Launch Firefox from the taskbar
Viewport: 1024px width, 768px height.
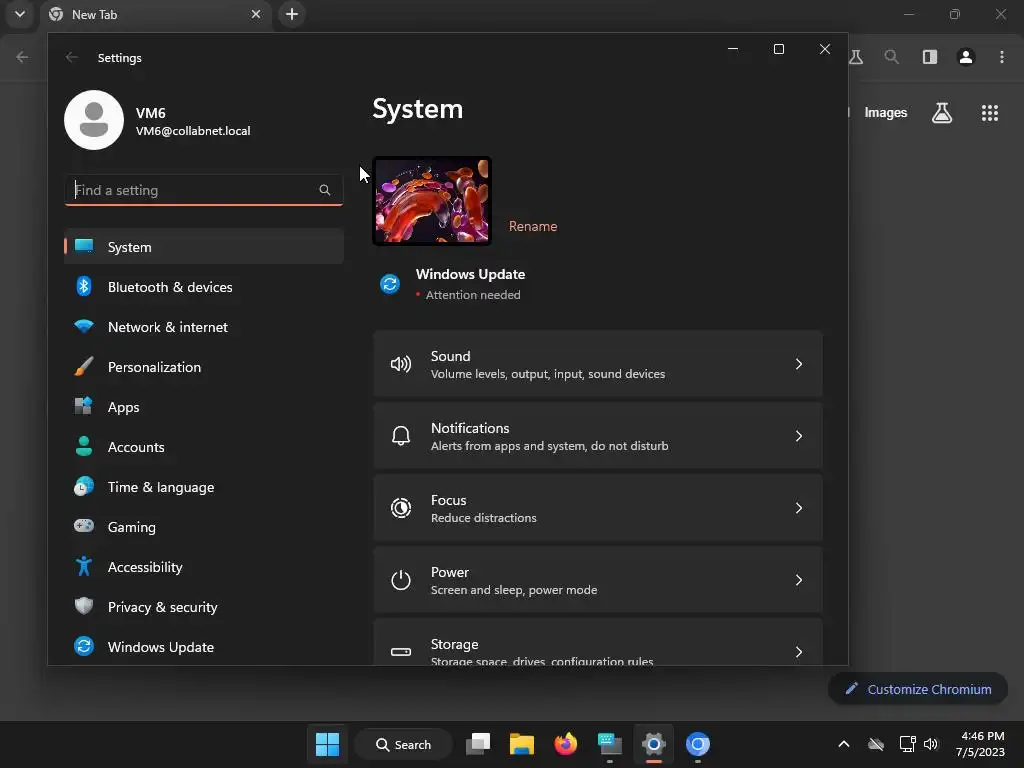[x=566, y=744]
